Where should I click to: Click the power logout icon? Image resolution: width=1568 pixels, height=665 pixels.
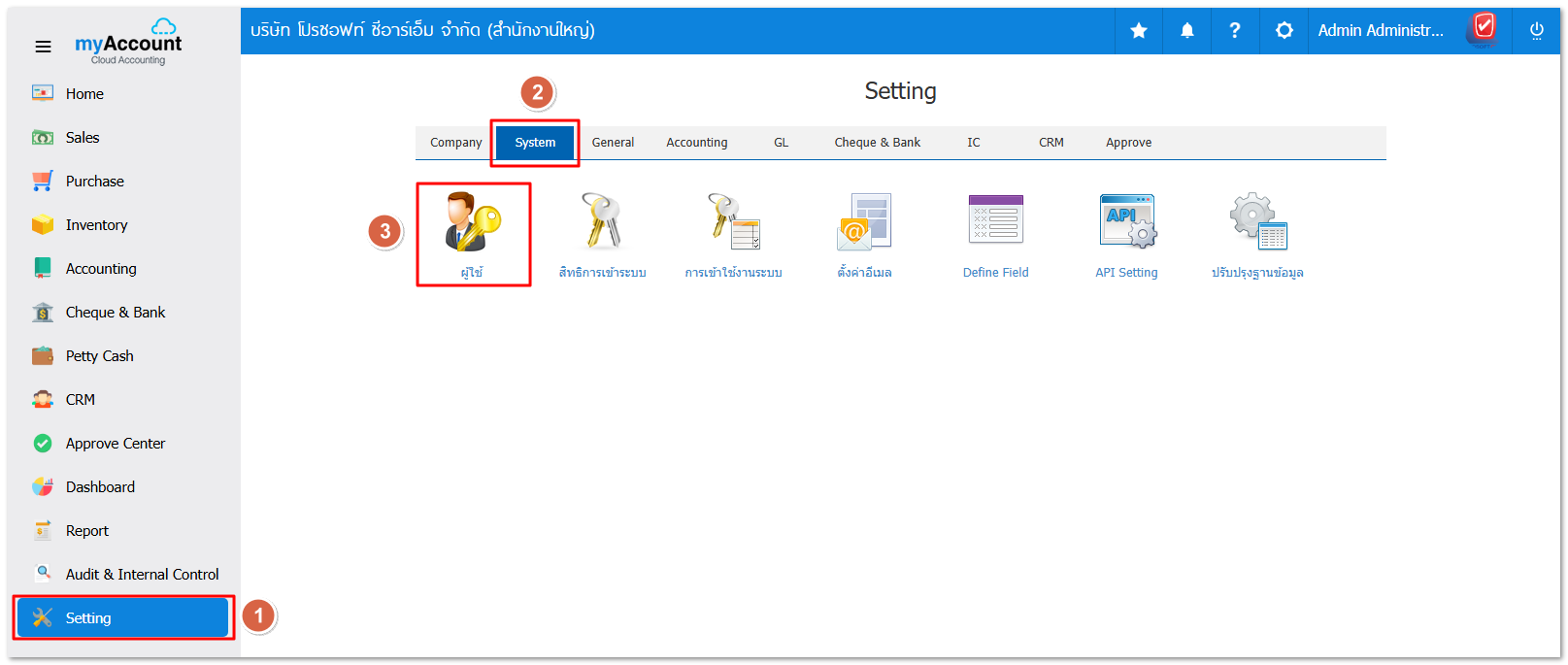1536,31
